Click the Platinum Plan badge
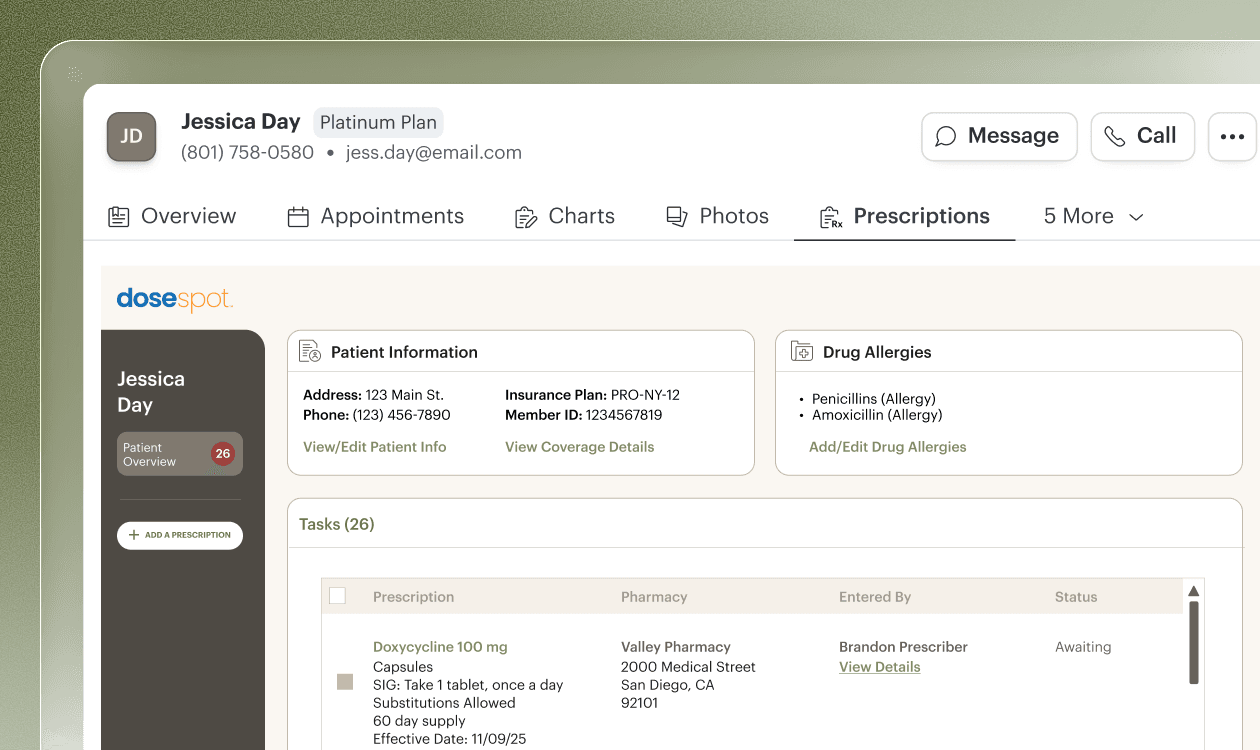 (378, 123)
